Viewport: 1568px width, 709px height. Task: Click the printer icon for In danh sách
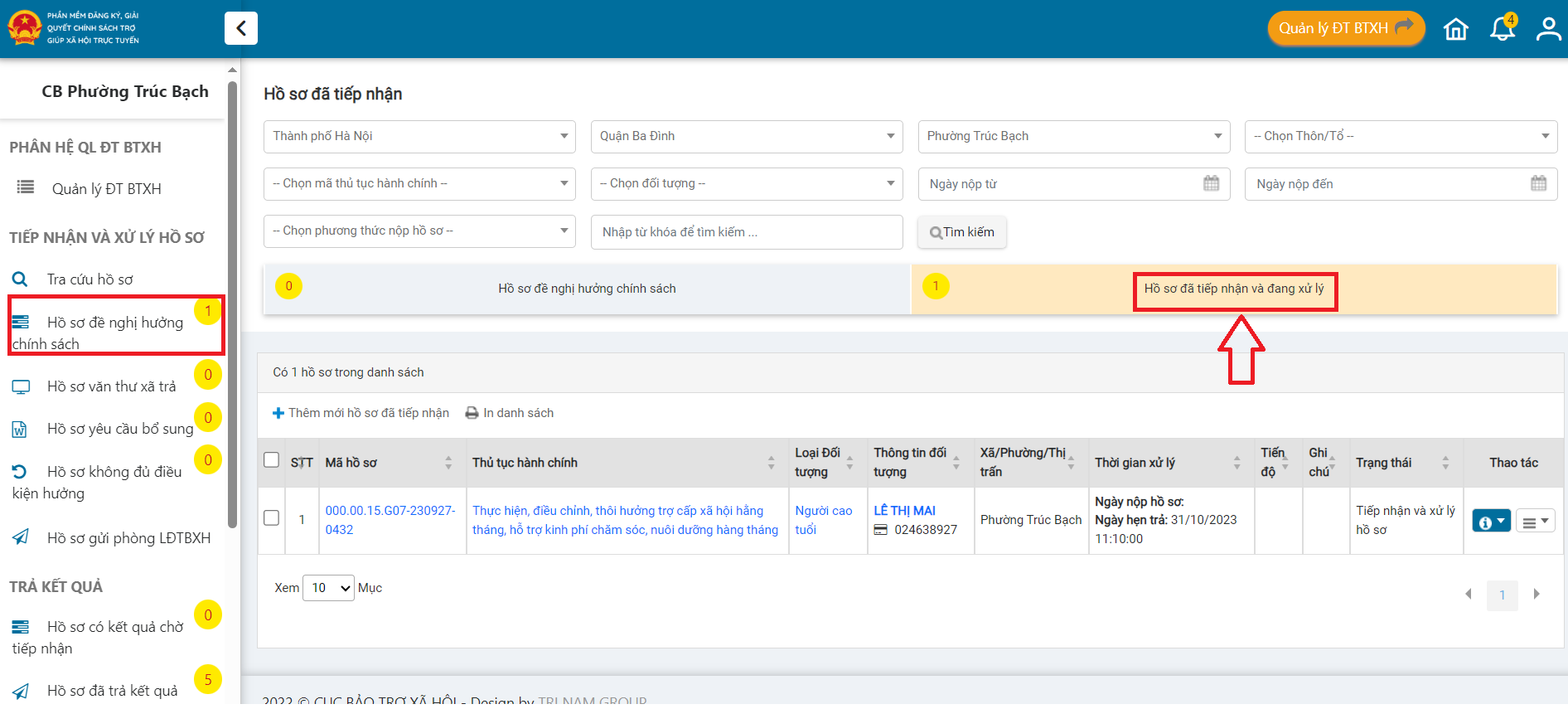coord(472,413)
